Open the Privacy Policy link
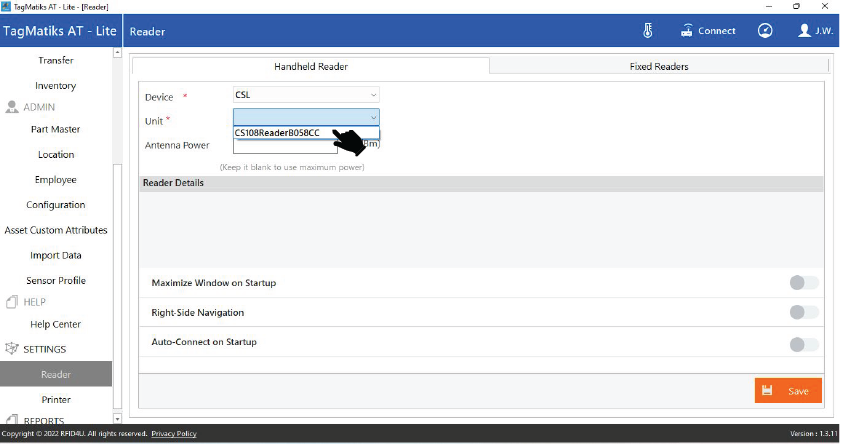This screenshot has width=842, height=444. [174, 434]
